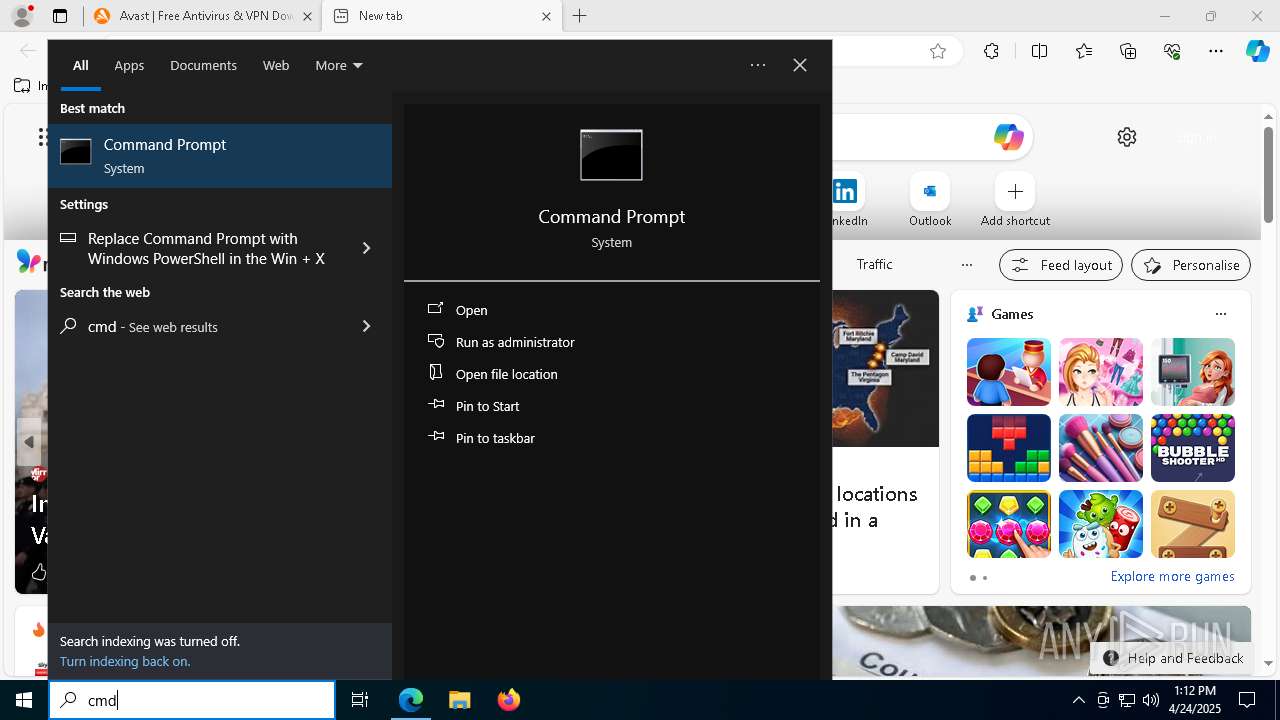
Task: Switch to the Documents search tab
Action: pyautogui.click(x=203, y=65)
